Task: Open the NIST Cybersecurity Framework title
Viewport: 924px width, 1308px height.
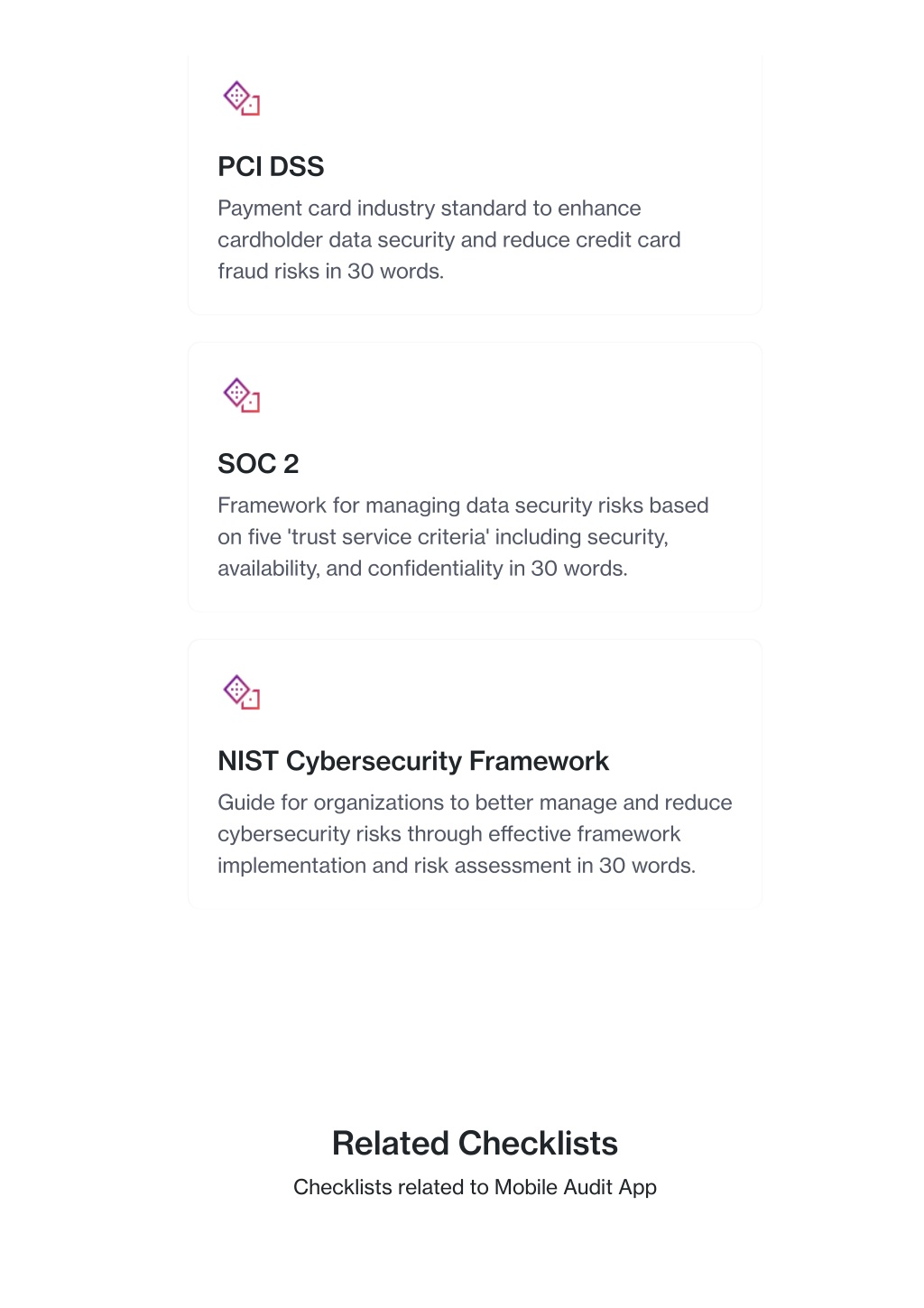Action: (x=413, y=761)
